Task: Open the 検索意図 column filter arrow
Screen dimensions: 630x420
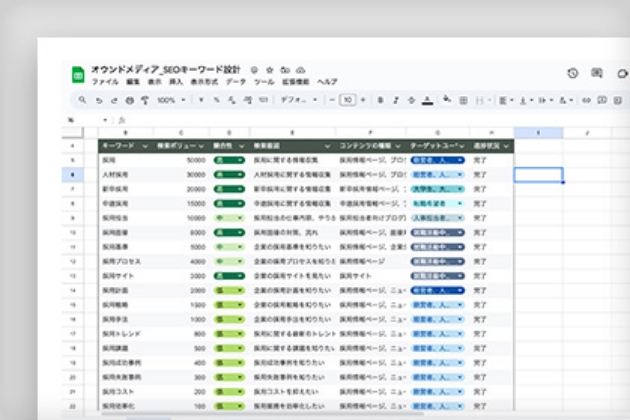Action: (327, 146)
